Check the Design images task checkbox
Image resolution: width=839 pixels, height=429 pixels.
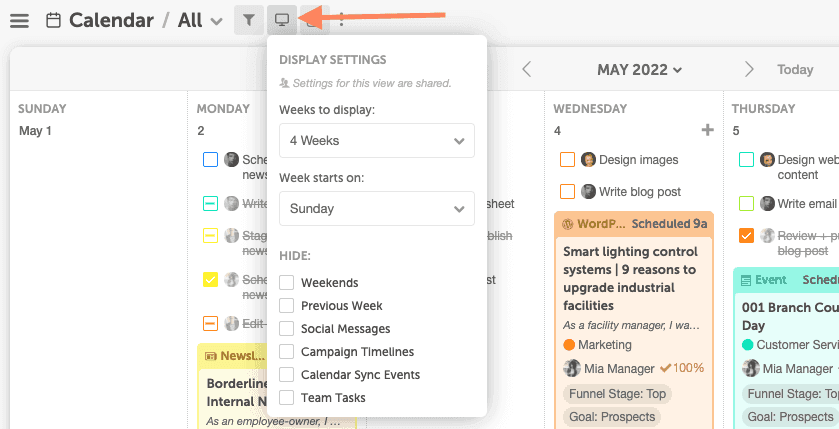(x=567, y=159)
